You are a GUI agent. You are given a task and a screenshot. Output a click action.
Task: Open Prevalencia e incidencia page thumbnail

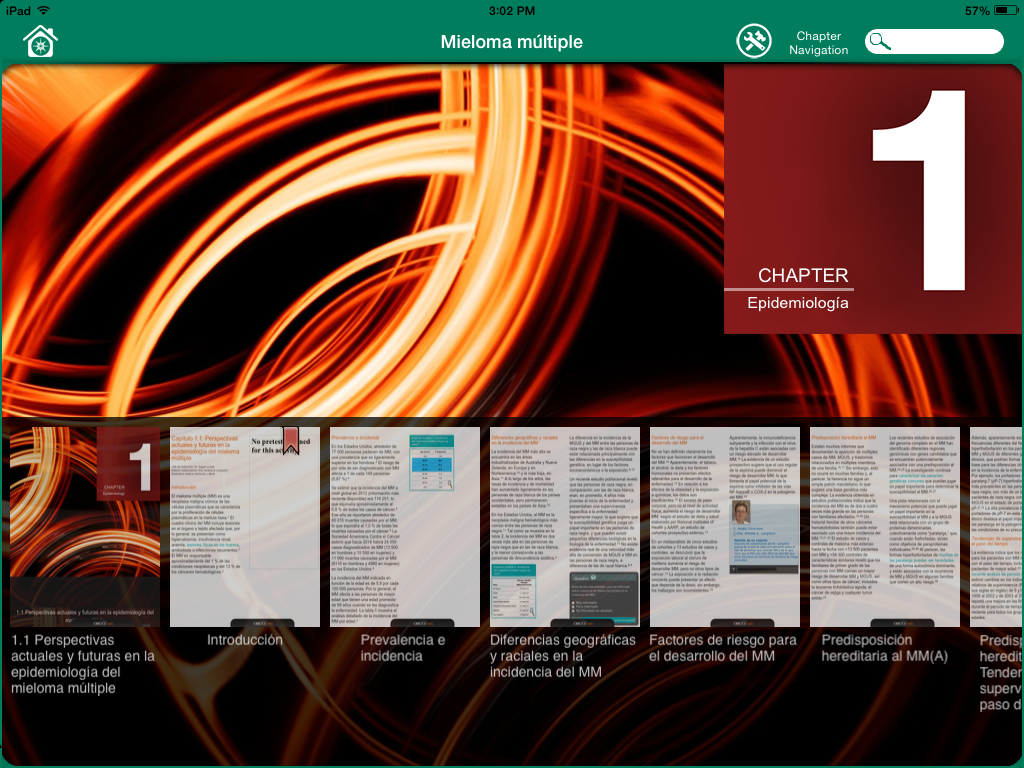point(405,526)
